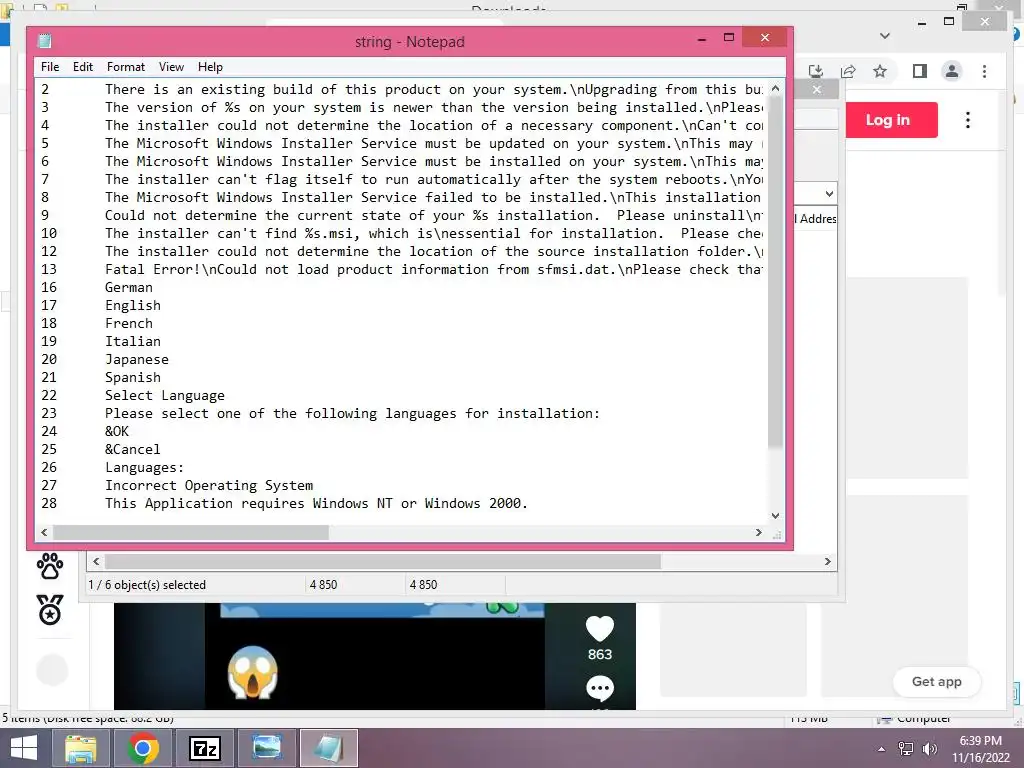Click the line requiring Windows NT or 2000
The height and width of the screenshot is (768, 1024).
pos(316,503)
